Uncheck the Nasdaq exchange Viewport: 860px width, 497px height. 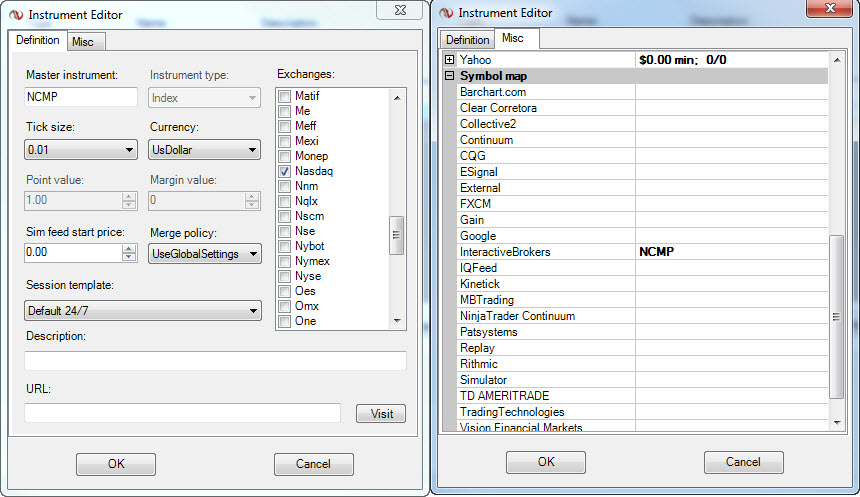tap(284, 171)
